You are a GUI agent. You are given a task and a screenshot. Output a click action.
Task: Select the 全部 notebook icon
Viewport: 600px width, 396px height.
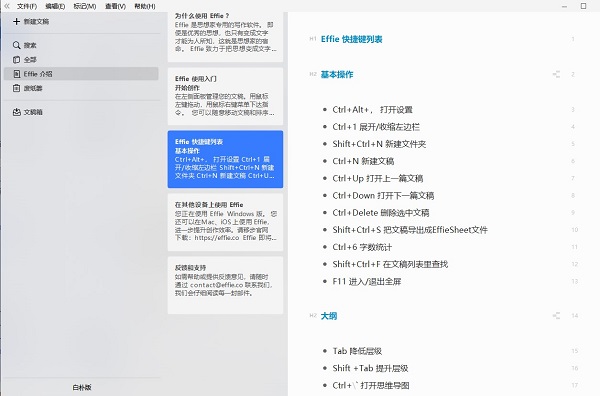click(x=16, y=60)
